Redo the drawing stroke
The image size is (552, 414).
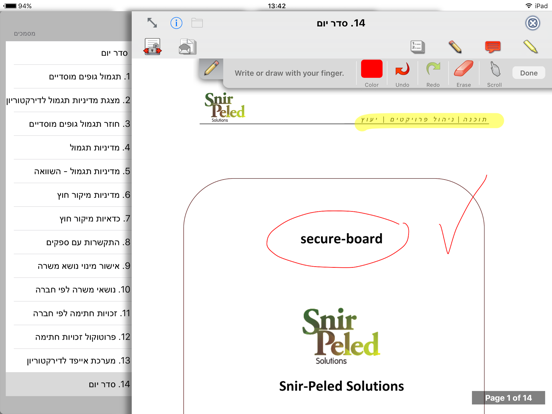(433, 73)
